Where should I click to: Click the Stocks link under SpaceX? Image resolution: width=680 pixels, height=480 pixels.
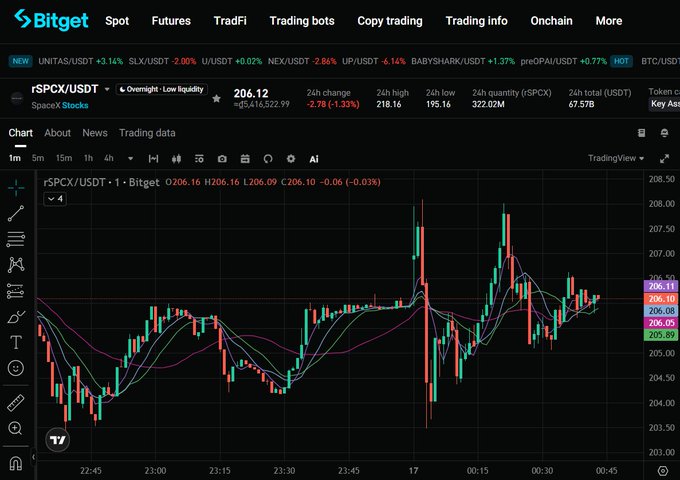(x=75, y=105)
